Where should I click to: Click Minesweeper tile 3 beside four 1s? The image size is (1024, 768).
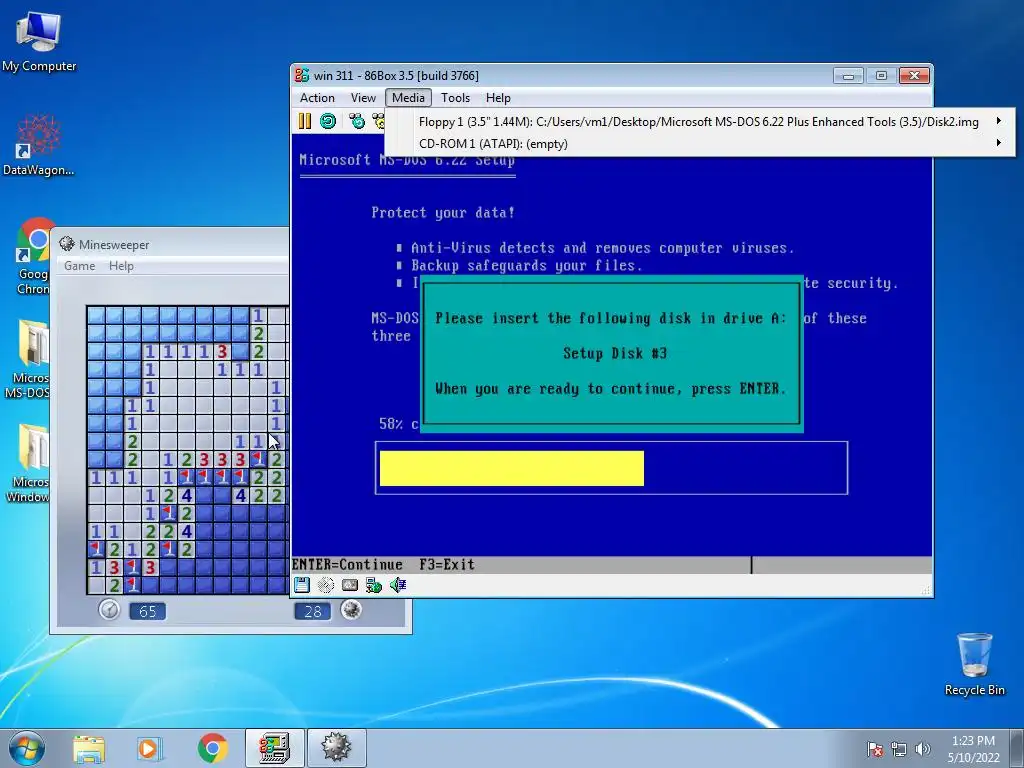223,351
